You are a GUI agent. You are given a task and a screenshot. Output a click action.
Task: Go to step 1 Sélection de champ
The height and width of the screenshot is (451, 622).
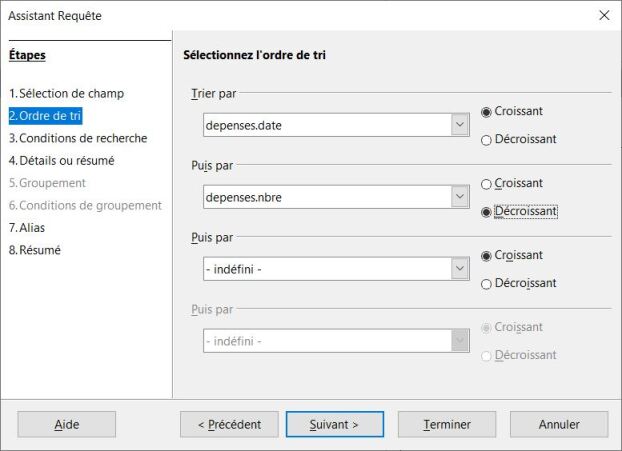[66, 94]
